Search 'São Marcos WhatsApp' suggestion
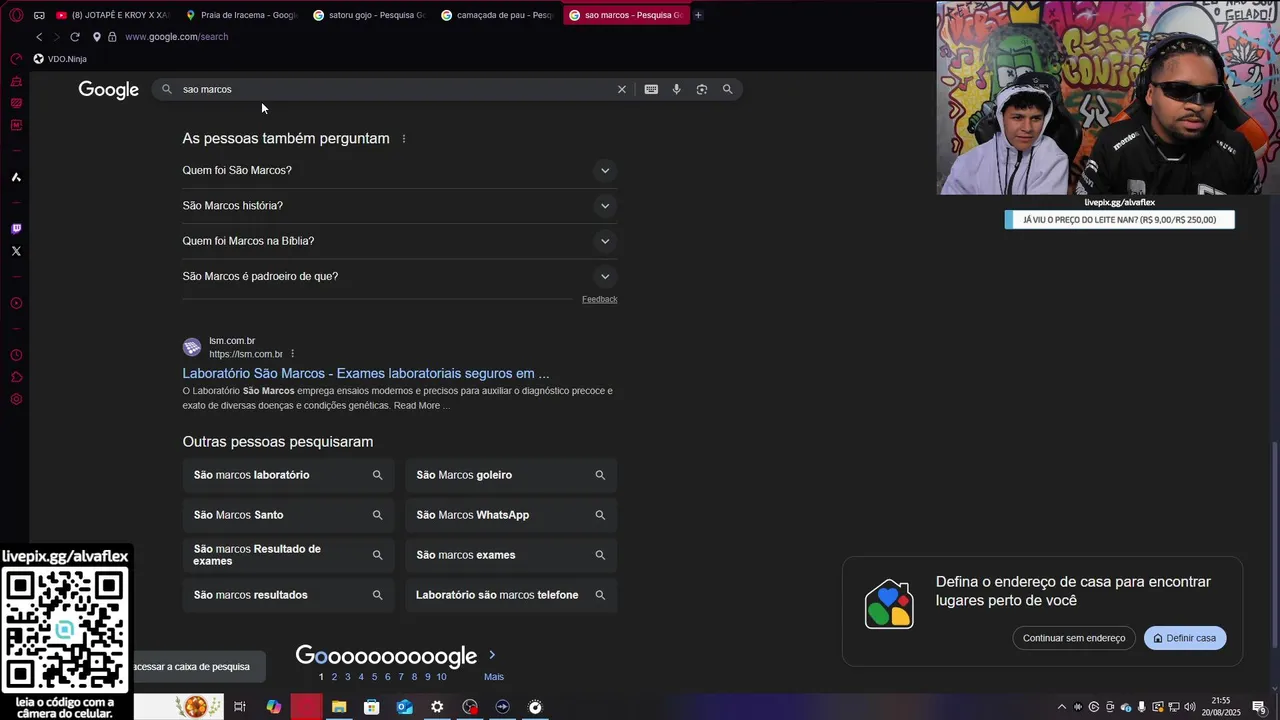1280x720 pixels. [x=511, y=515]
